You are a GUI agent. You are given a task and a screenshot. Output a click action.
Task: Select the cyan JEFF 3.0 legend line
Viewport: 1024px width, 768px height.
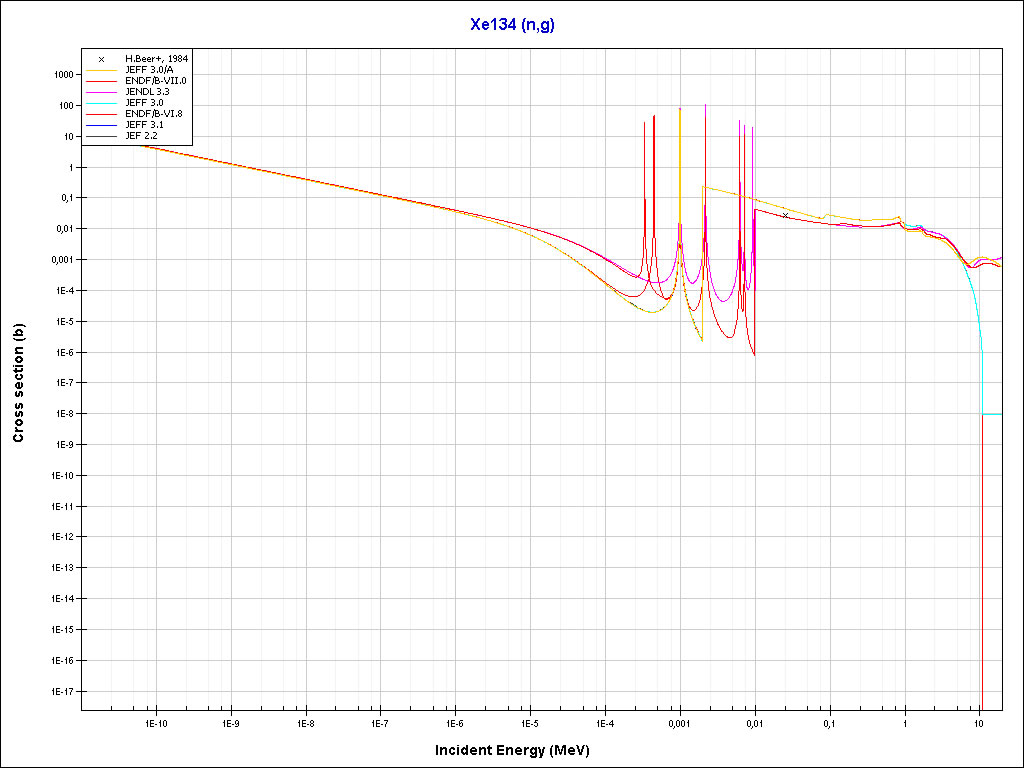coord(102,103)
